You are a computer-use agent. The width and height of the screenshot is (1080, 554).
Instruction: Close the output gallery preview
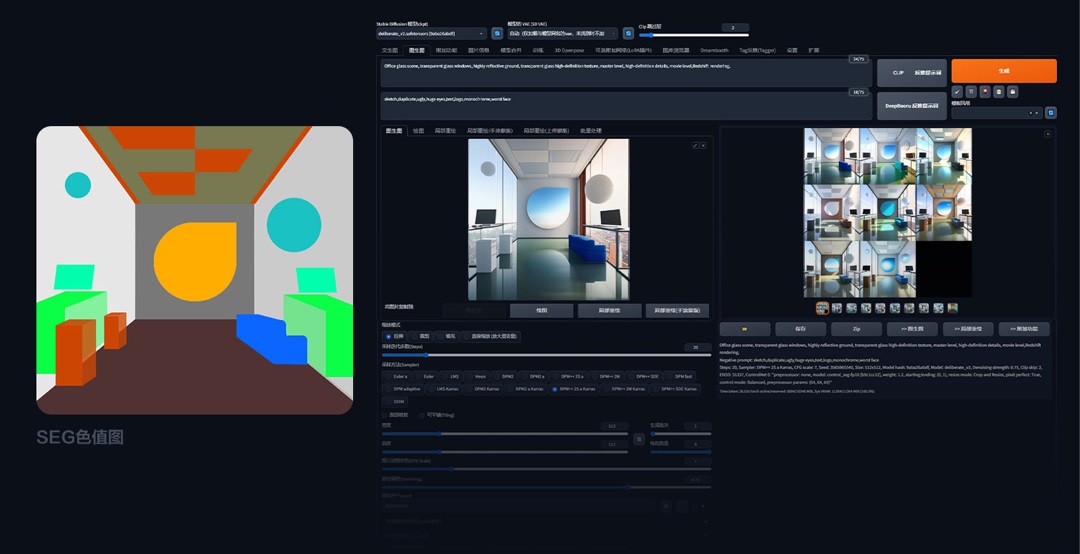pyautogui.click(x=1048, y=133)
